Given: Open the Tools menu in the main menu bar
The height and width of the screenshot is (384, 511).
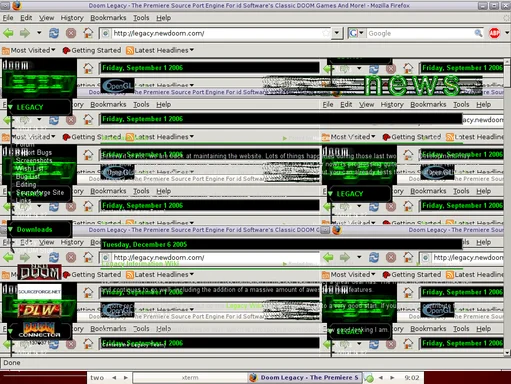Looking at the screenshot, I should tap(141, 18).
